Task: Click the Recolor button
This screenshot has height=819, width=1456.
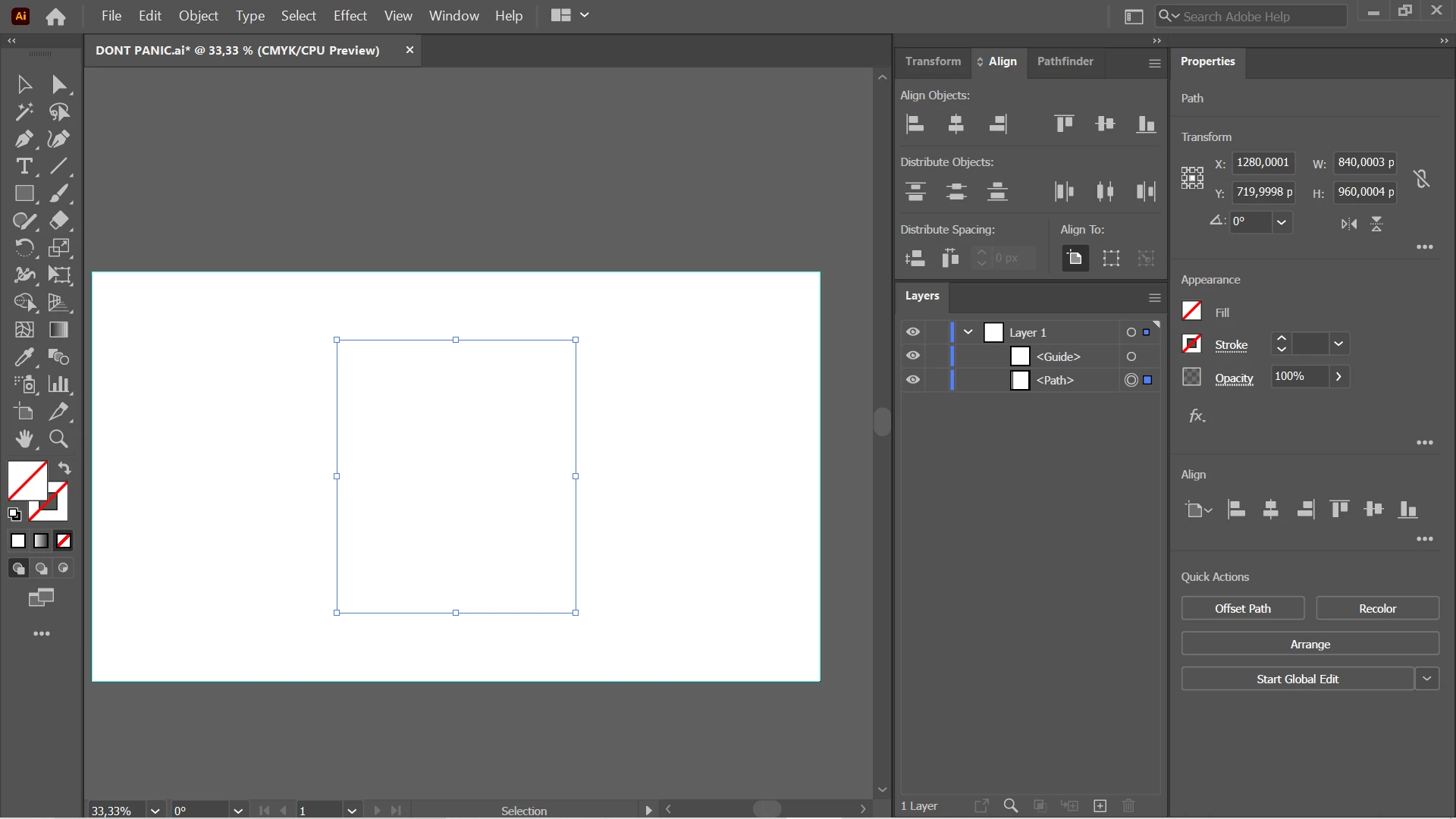Action: pos(1377,608)
